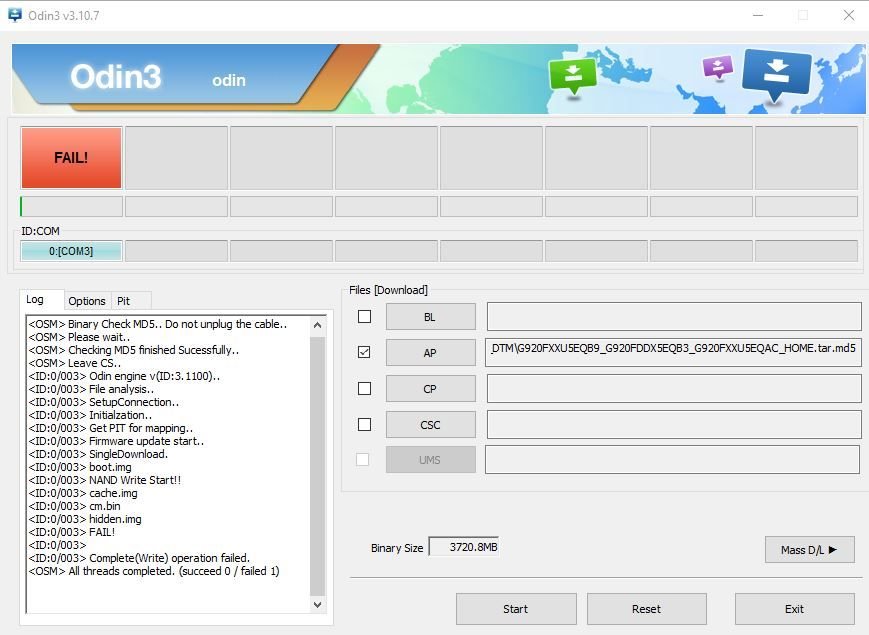Screen dimensions: 869x635
Task: Minimize the Odin3 window
Action: pos(758,16)
